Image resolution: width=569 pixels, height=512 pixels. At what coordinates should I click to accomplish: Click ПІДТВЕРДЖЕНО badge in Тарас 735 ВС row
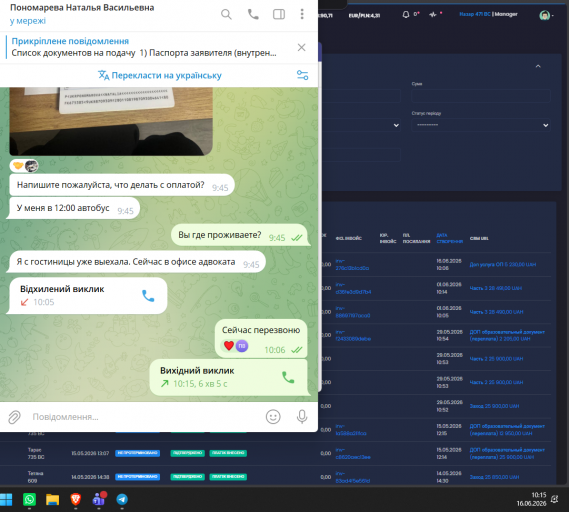(x=188, y=453)
